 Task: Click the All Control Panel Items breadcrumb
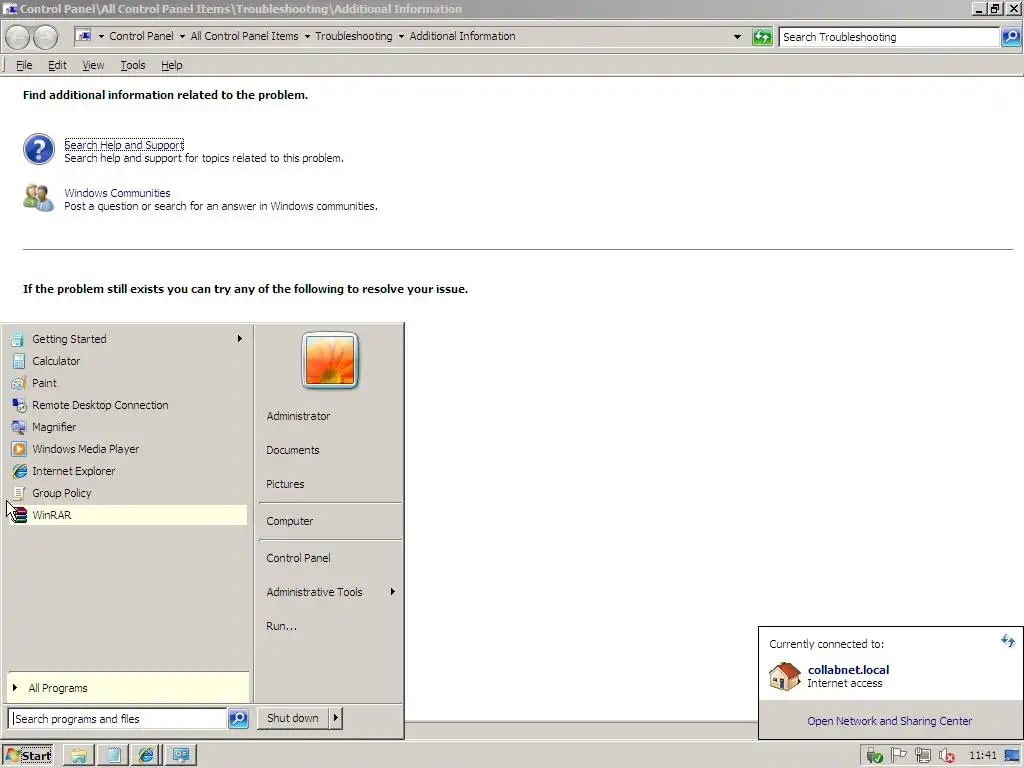[244, 37]
